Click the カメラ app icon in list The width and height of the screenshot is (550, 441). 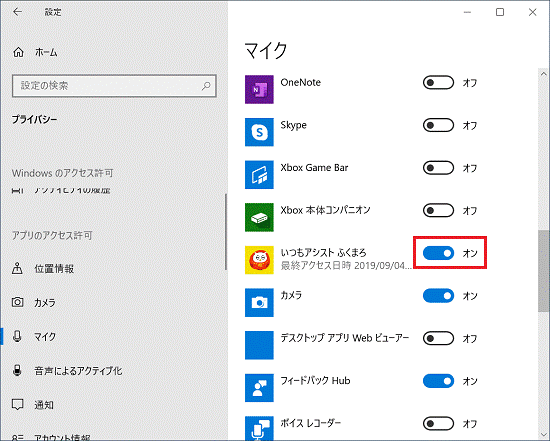coord(259,302)
